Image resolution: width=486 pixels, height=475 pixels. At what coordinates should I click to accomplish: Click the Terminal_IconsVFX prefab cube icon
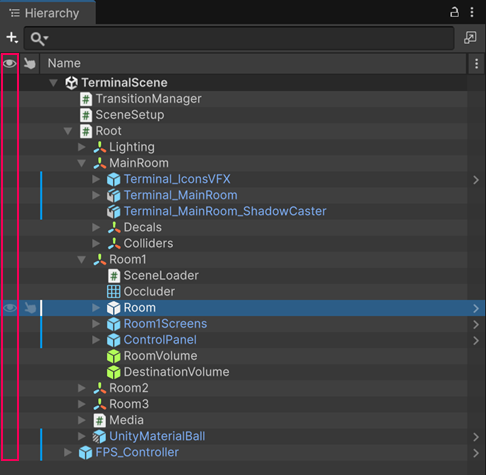click(114, 179)
